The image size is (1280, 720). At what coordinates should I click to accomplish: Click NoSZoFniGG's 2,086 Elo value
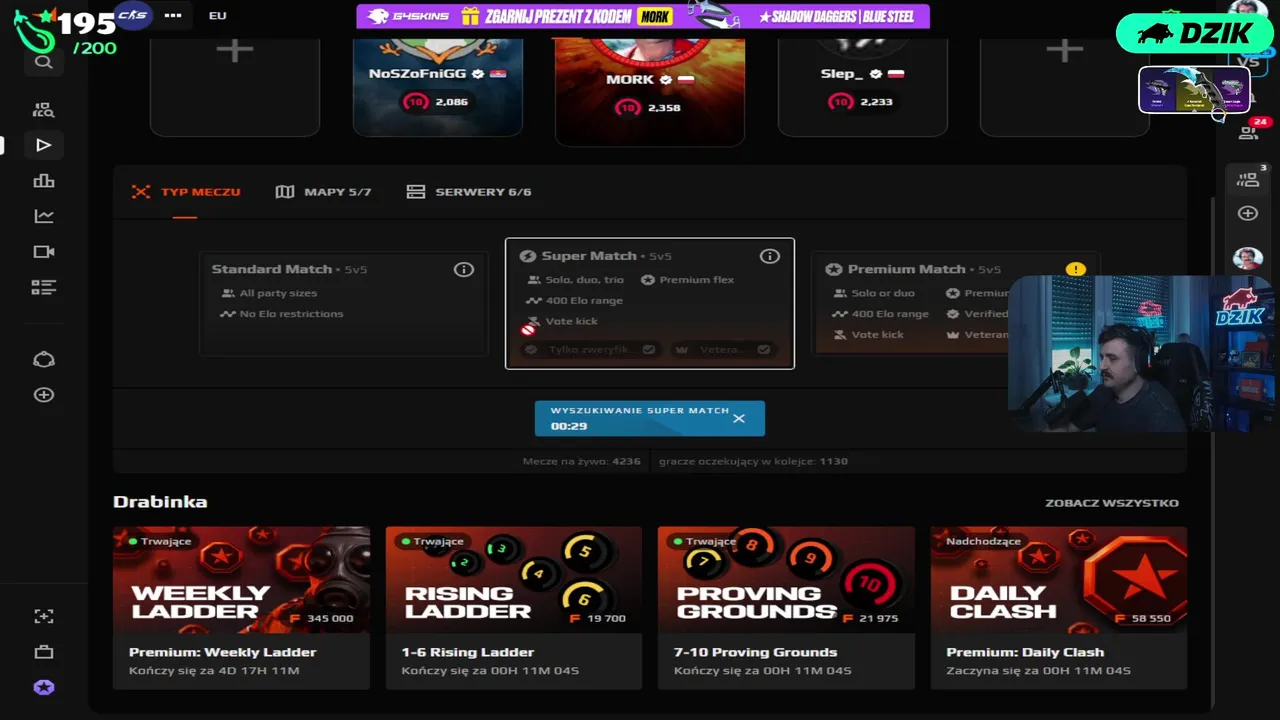[452, 102]
